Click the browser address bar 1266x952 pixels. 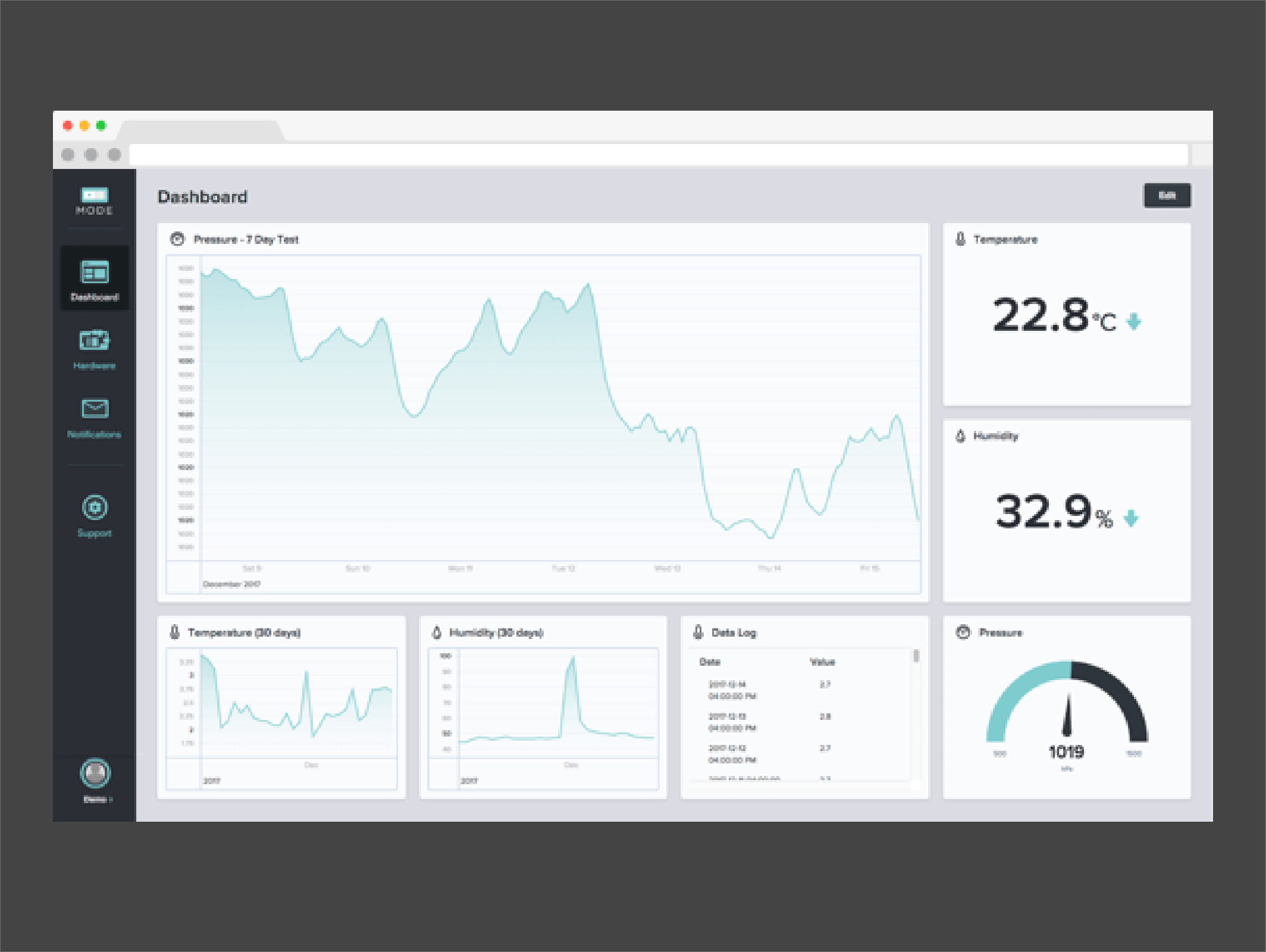tap(658, 155)
